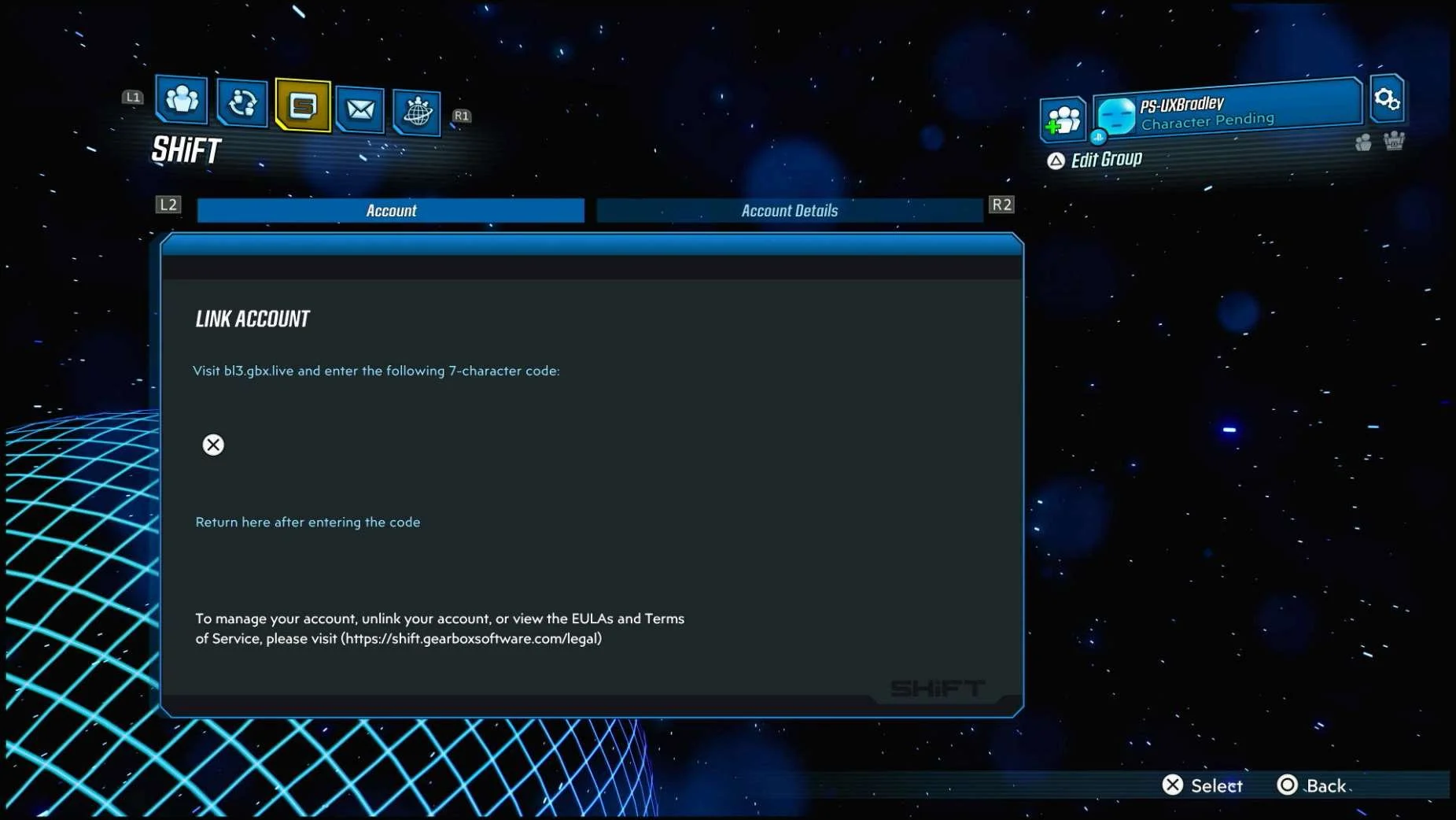This screenshot has width=1456, height=820.
Task: Click the crown icon below settings
Action: (1394, 141)
